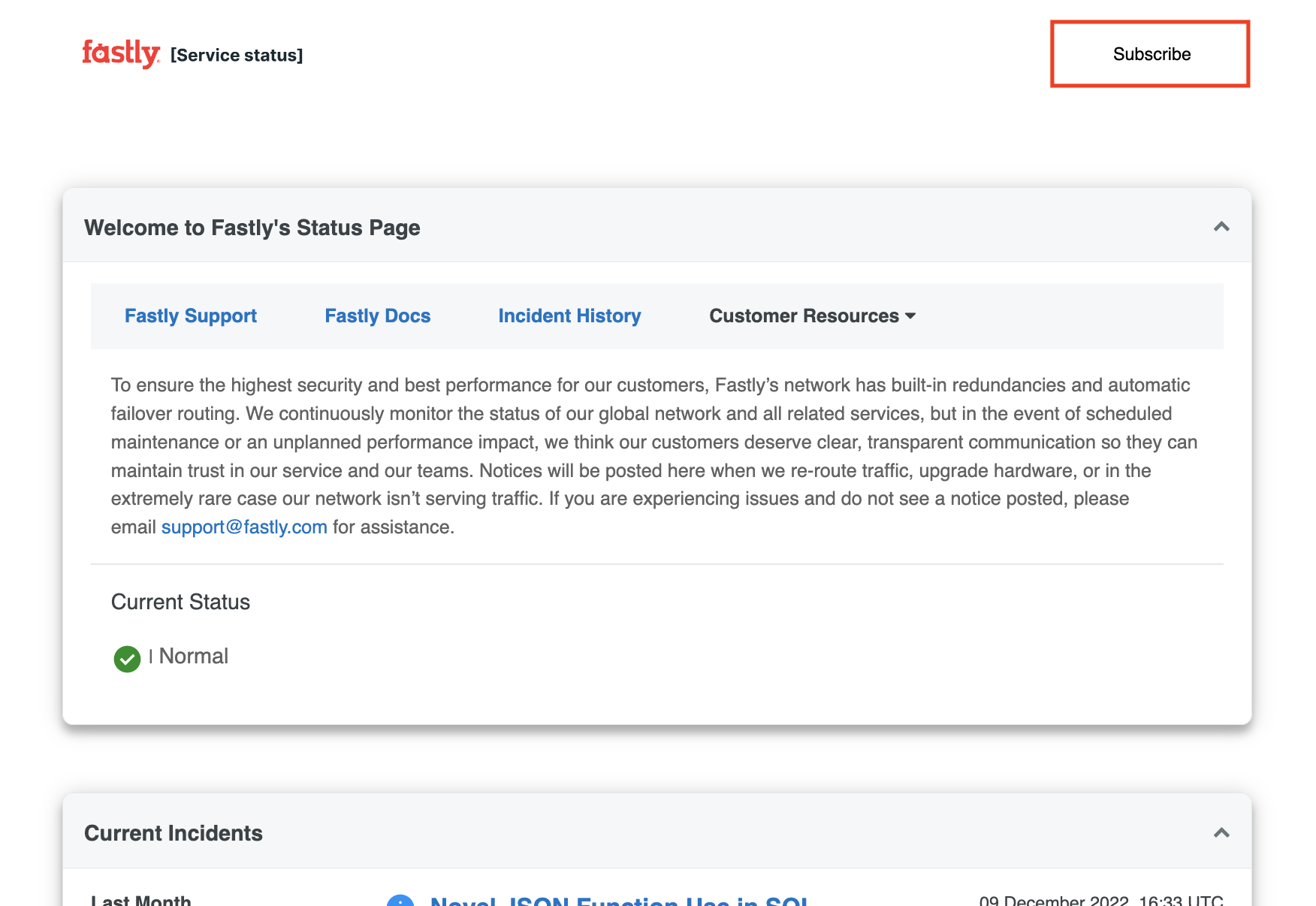
Task: Click the support@fastly.com email link
Action: (x=244, y=527)
